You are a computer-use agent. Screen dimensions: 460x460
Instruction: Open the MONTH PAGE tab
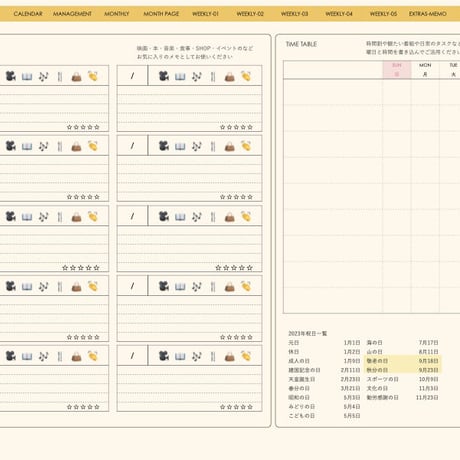click(161, 14)
